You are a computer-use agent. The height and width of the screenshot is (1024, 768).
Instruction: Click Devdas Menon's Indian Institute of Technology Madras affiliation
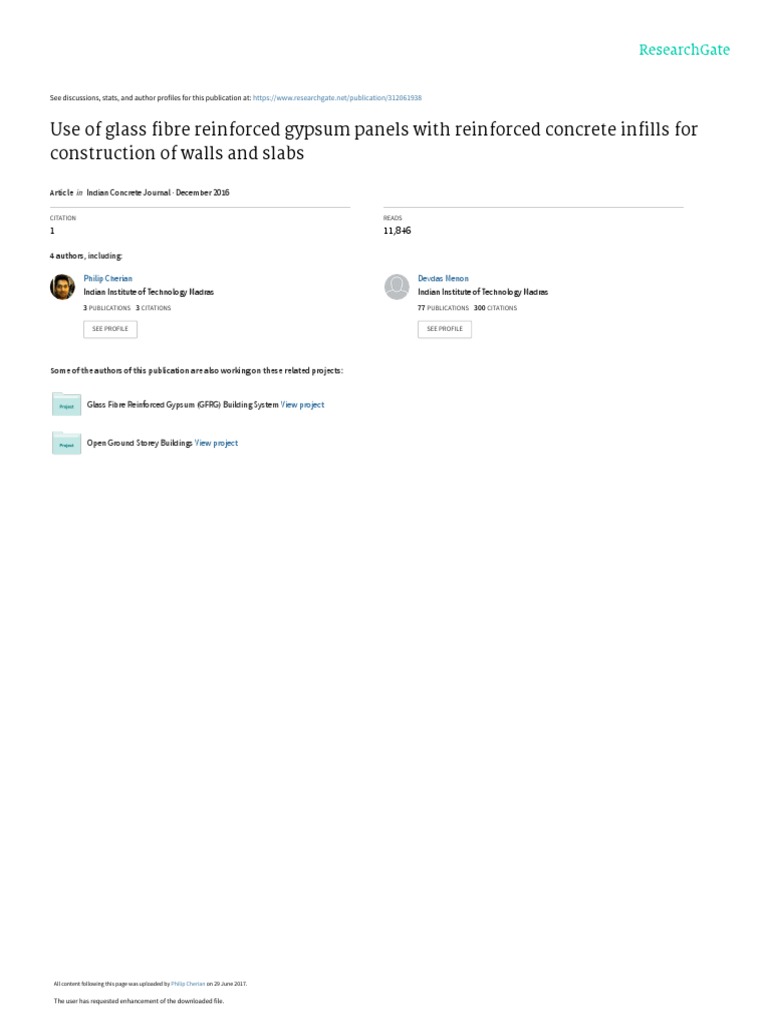[x=483, y=292]
